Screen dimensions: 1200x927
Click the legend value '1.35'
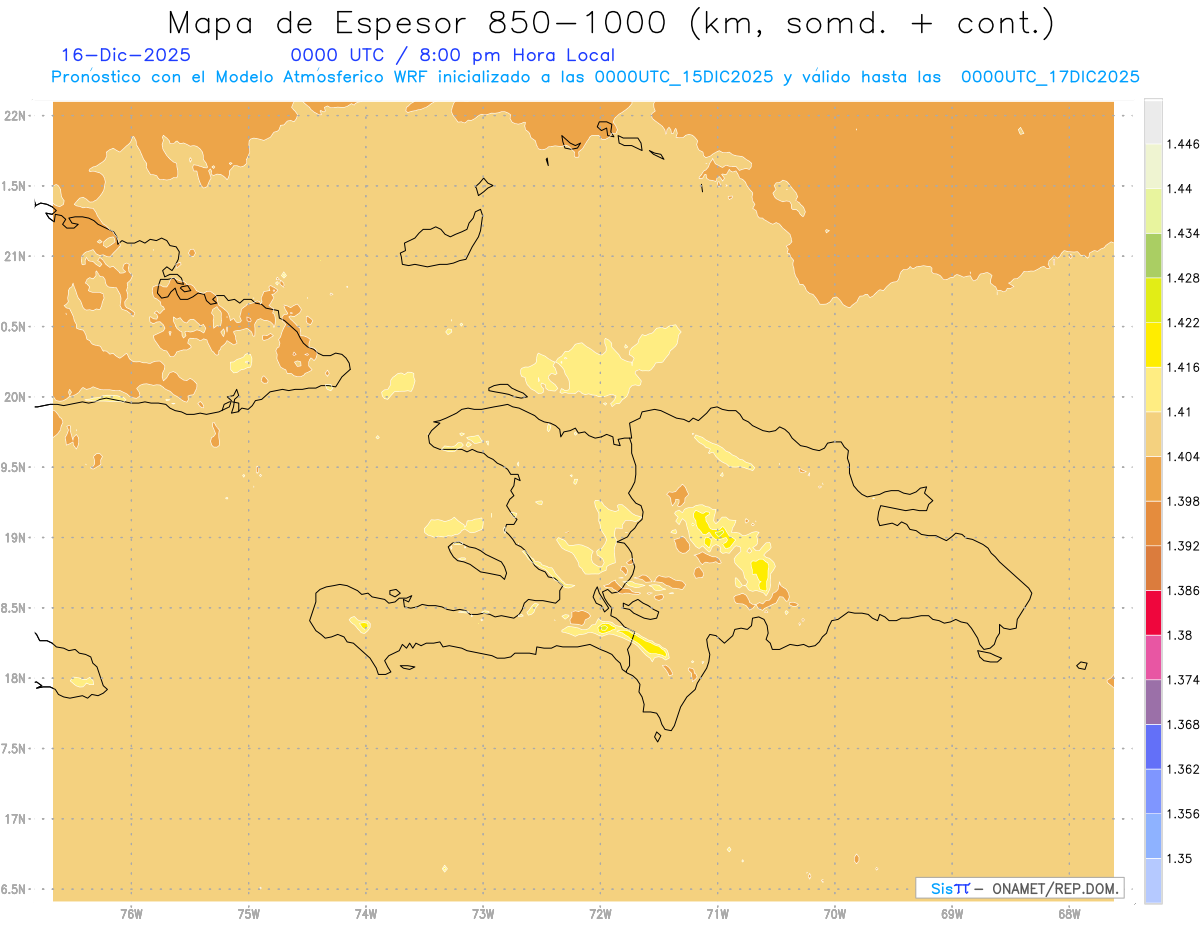pos(1179,858)
